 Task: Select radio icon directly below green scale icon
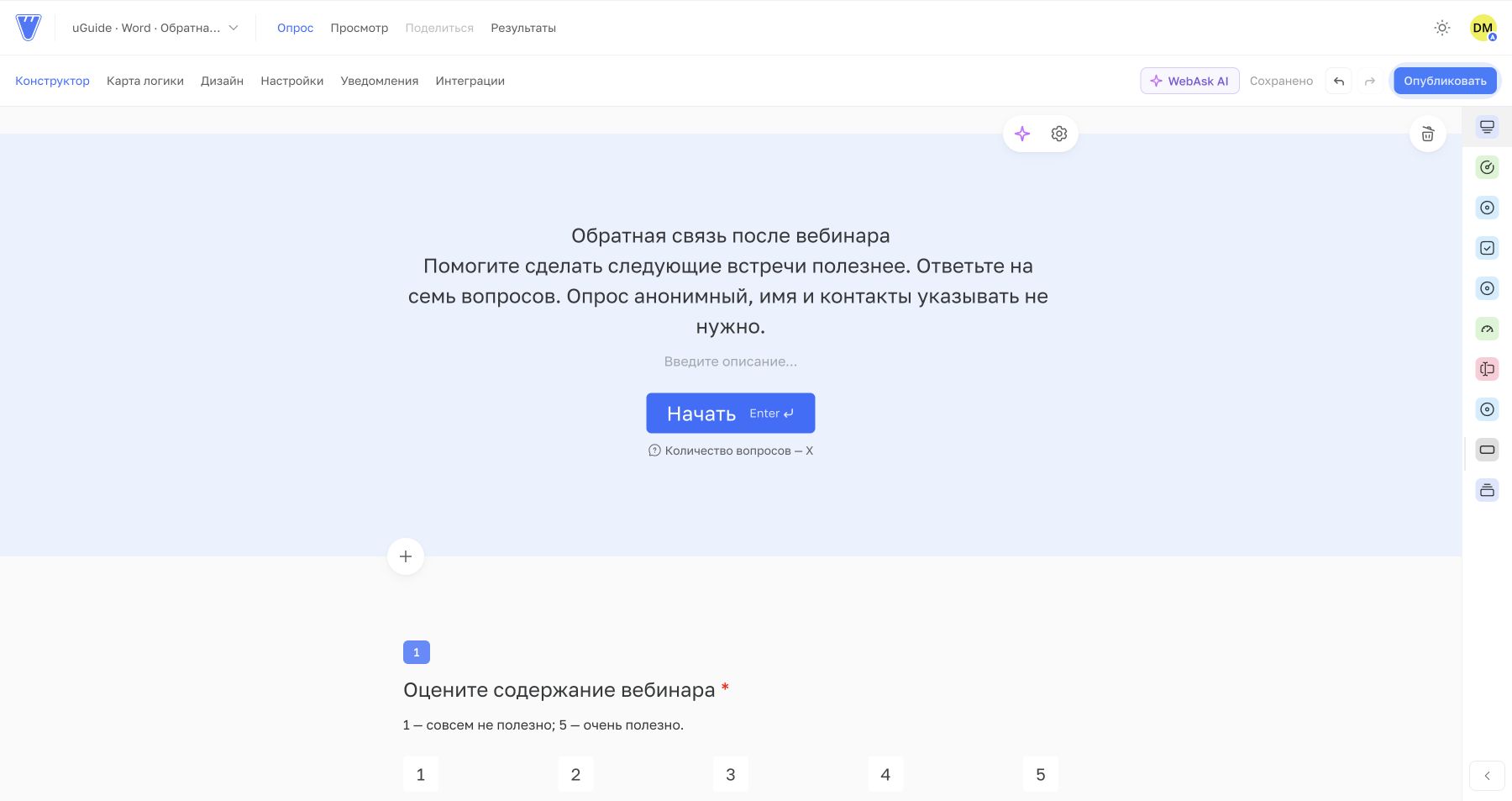click(1487, 208)
